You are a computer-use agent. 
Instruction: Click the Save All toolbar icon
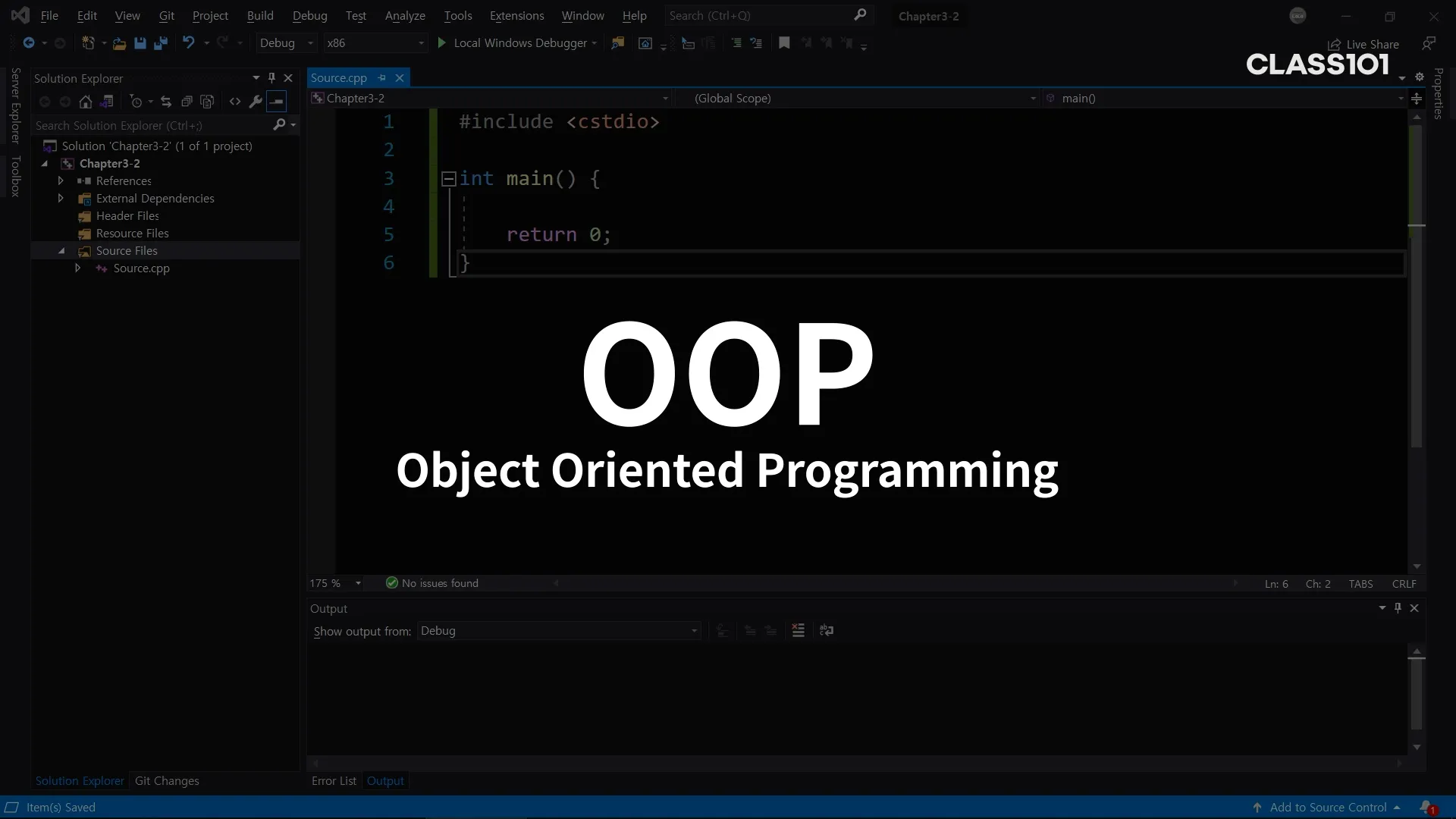coord(160,43)
